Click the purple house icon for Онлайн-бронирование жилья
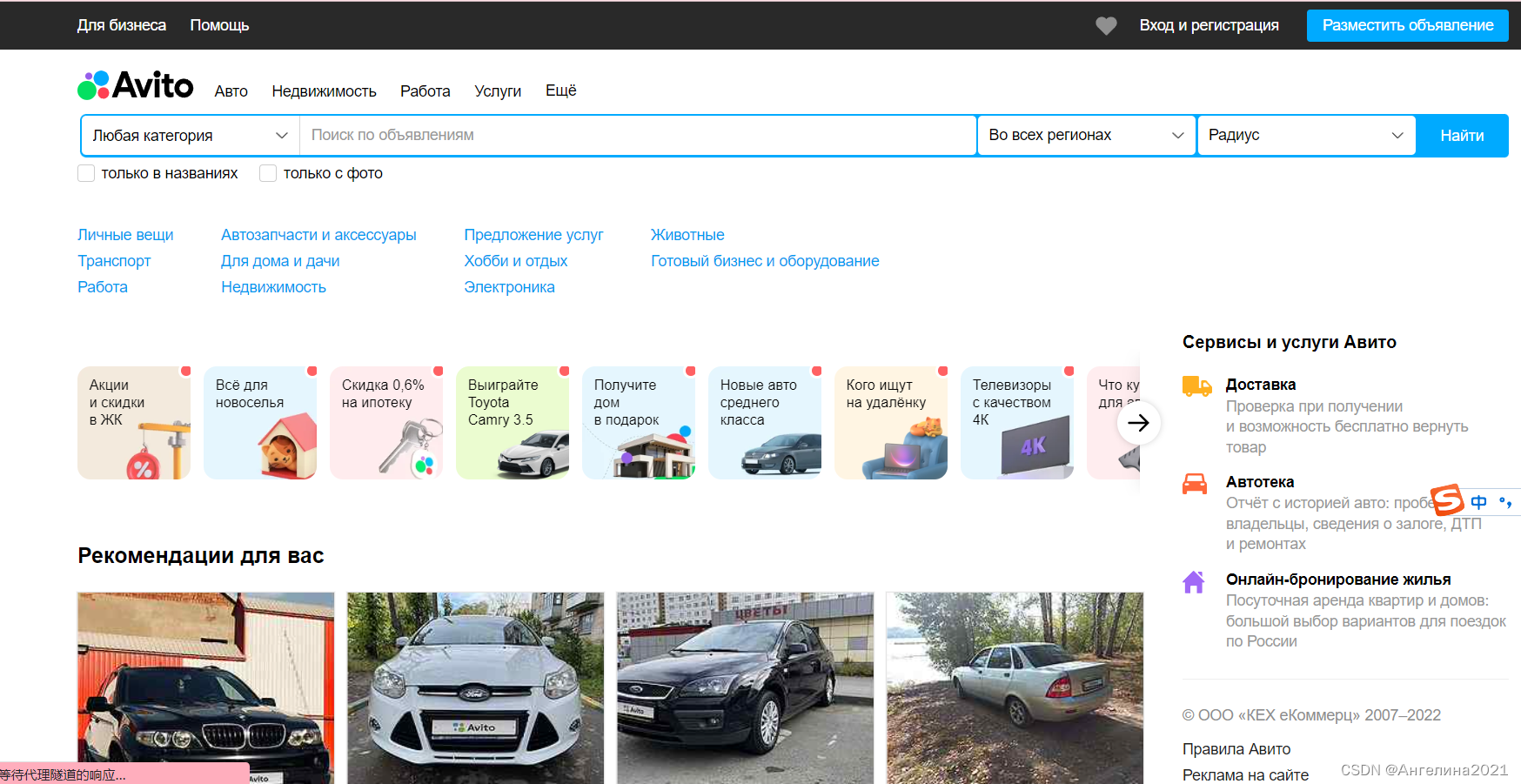This screenshot has height=784, width=1521. coord(1196,580)
